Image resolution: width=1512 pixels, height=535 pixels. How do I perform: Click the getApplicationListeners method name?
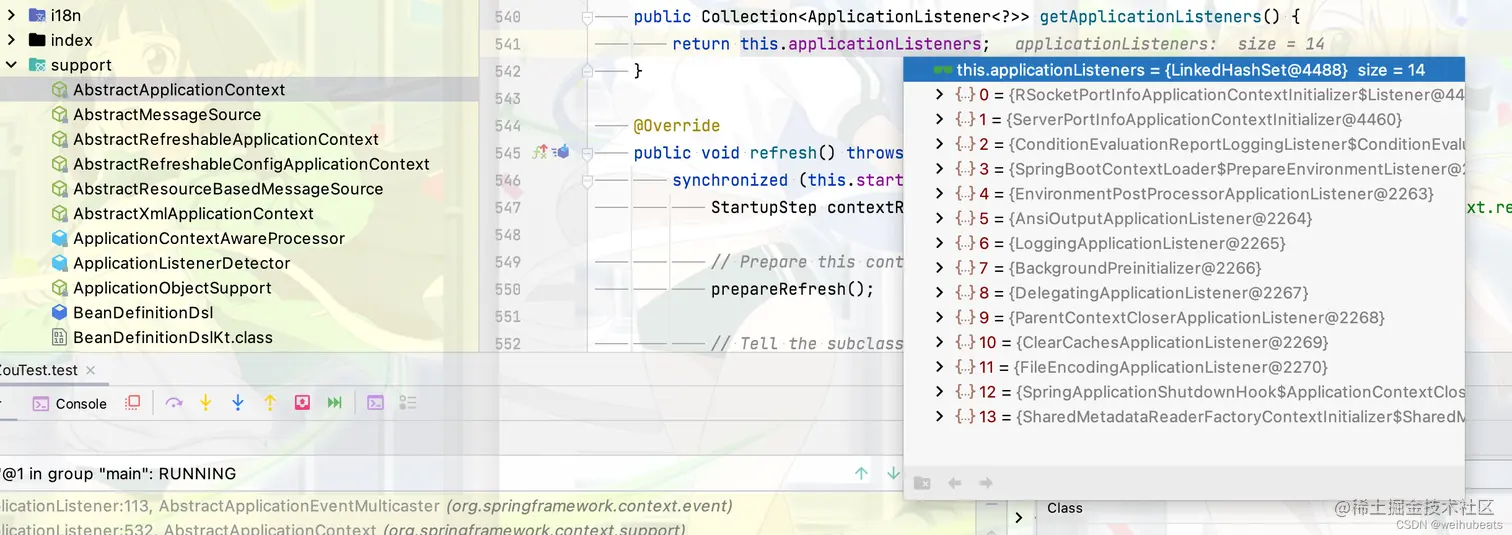tap(1150, 17)
